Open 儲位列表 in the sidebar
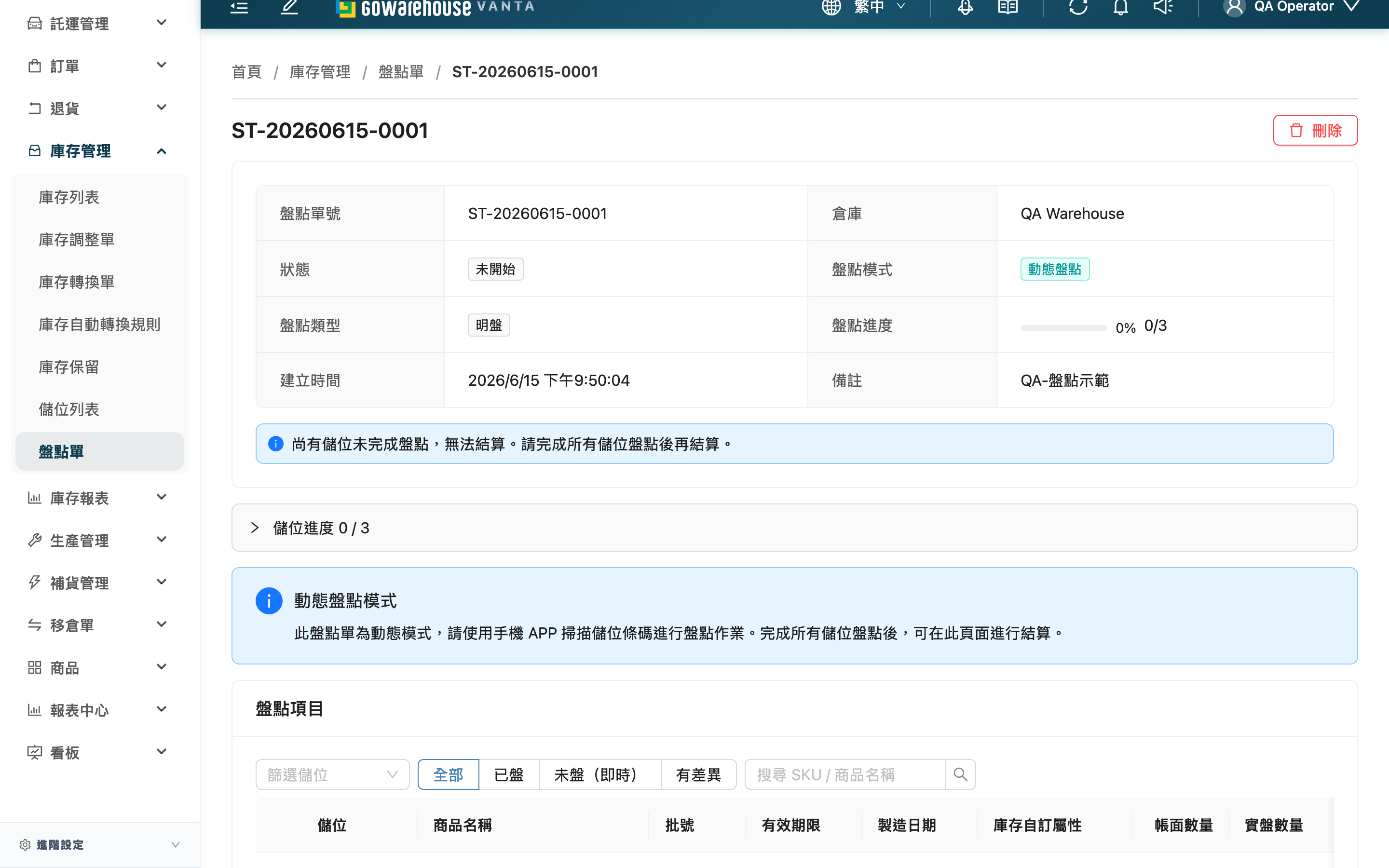 (69, 409)
